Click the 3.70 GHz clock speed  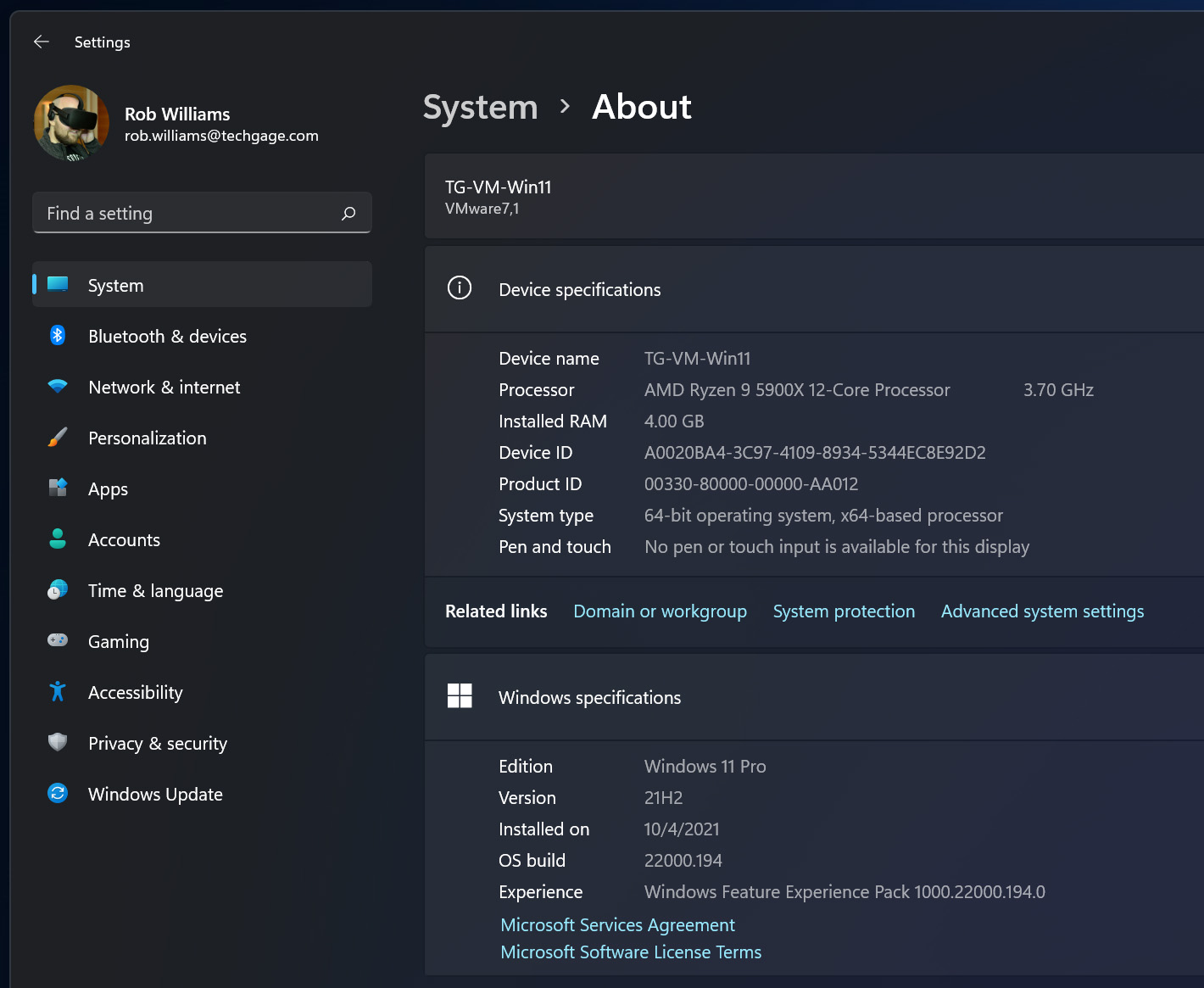1058,390
